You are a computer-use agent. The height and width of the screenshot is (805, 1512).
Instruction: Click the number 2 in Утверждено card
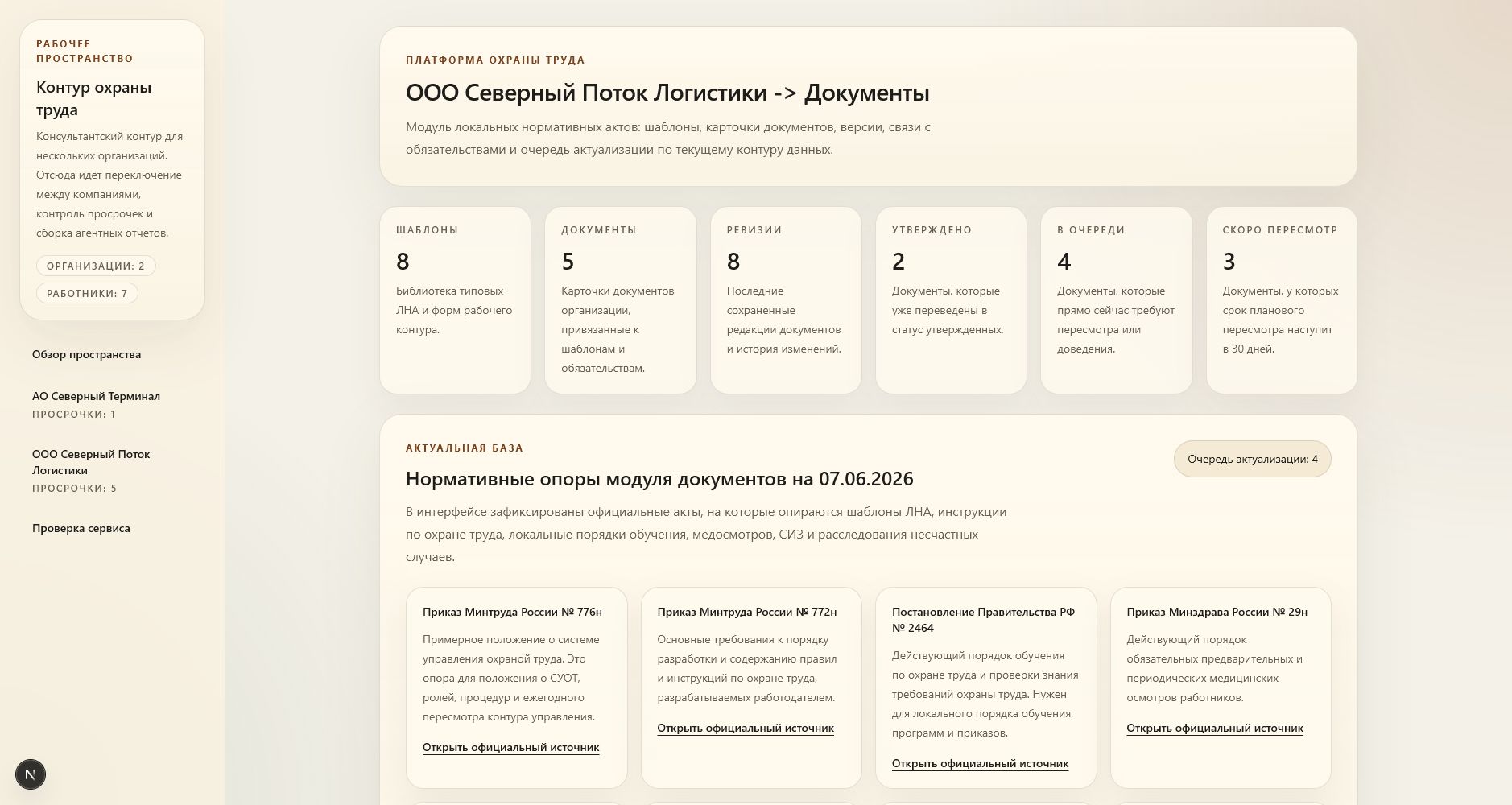(899, 261)
